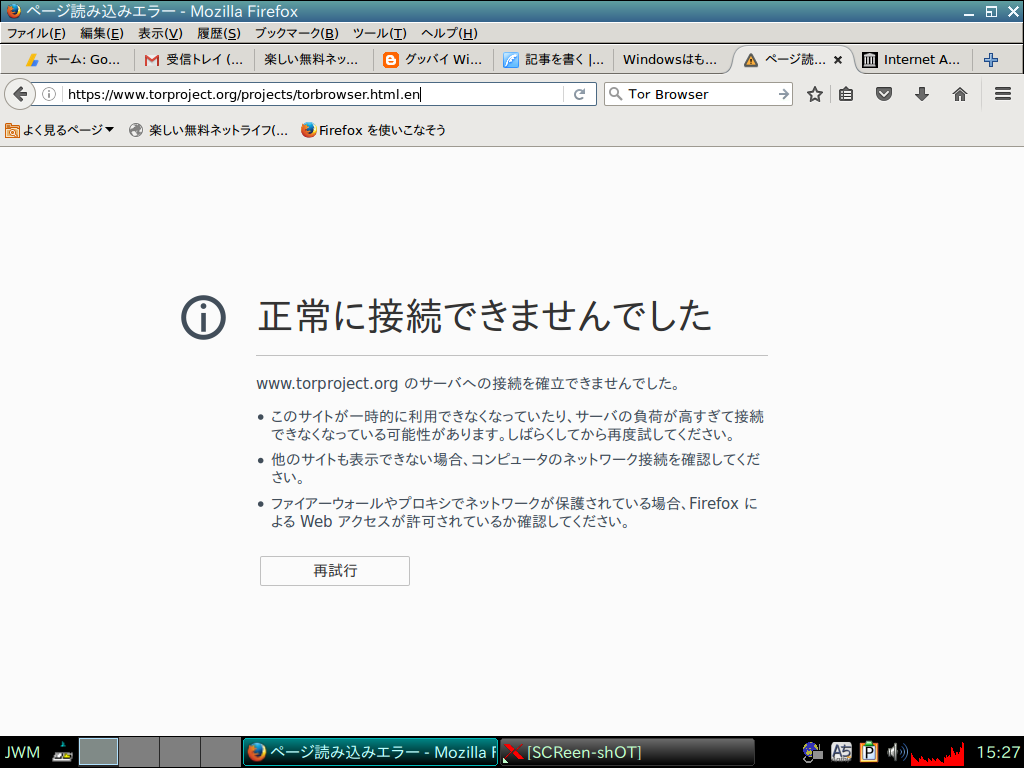Click the search magnifier icon
Viewport: 1024px width, 768px height.
(x=615, y=94)
